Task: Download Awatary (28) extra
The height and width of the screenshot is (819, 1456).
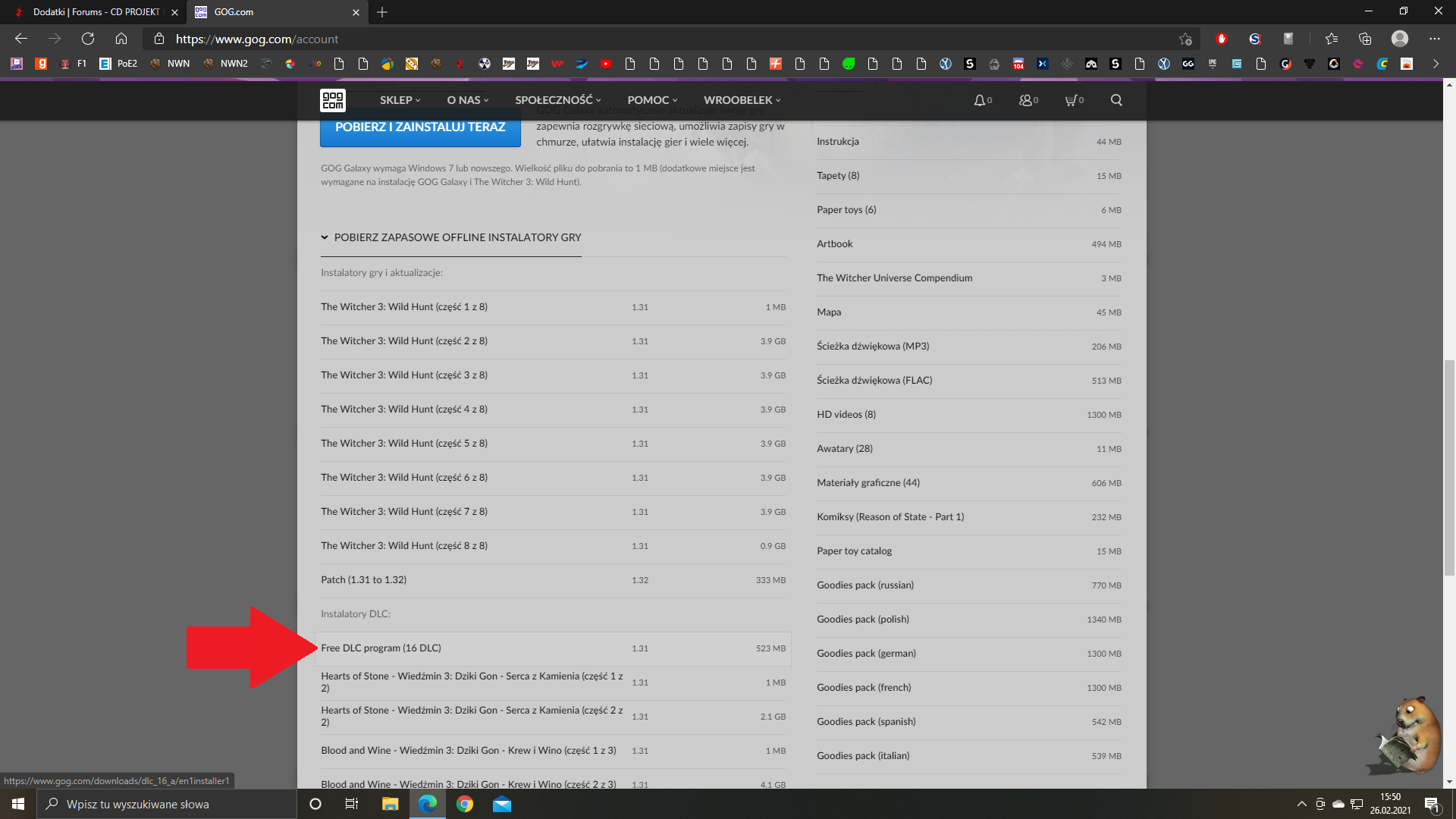Action: click(x=968, y=449)
